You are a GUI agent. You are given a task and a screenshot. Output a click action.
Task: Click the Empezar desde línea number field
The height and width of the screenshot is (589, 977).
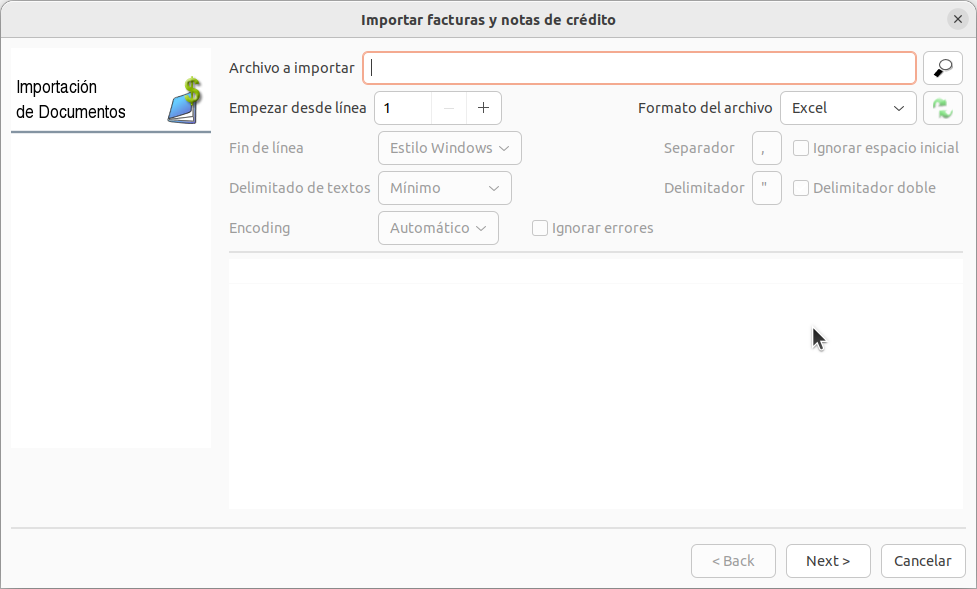[403, 108]
